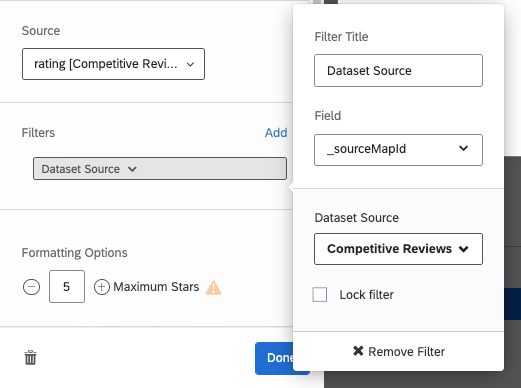Click the Done button
The image size is (521, 388).
pyautogui.click(x=274, y=358)
